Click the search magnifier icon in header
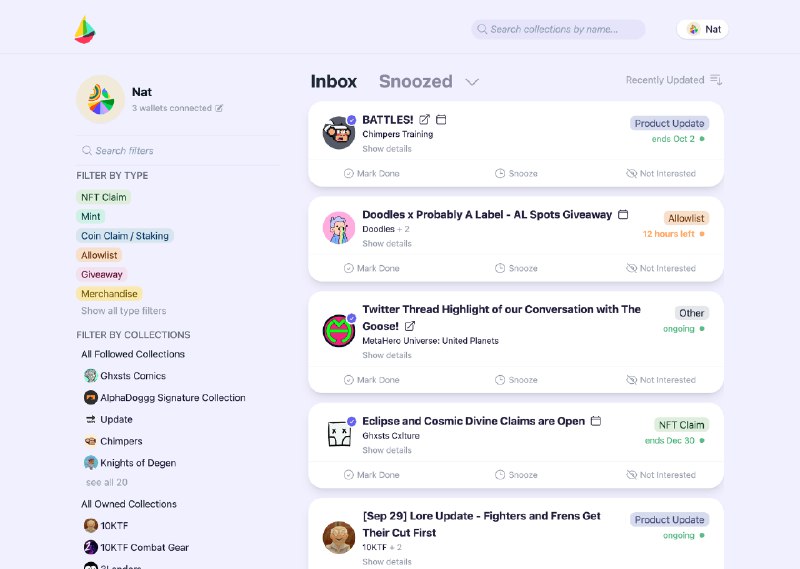This screenshot has height=569, width=800. pyautogui.click(x=482, y=29)
